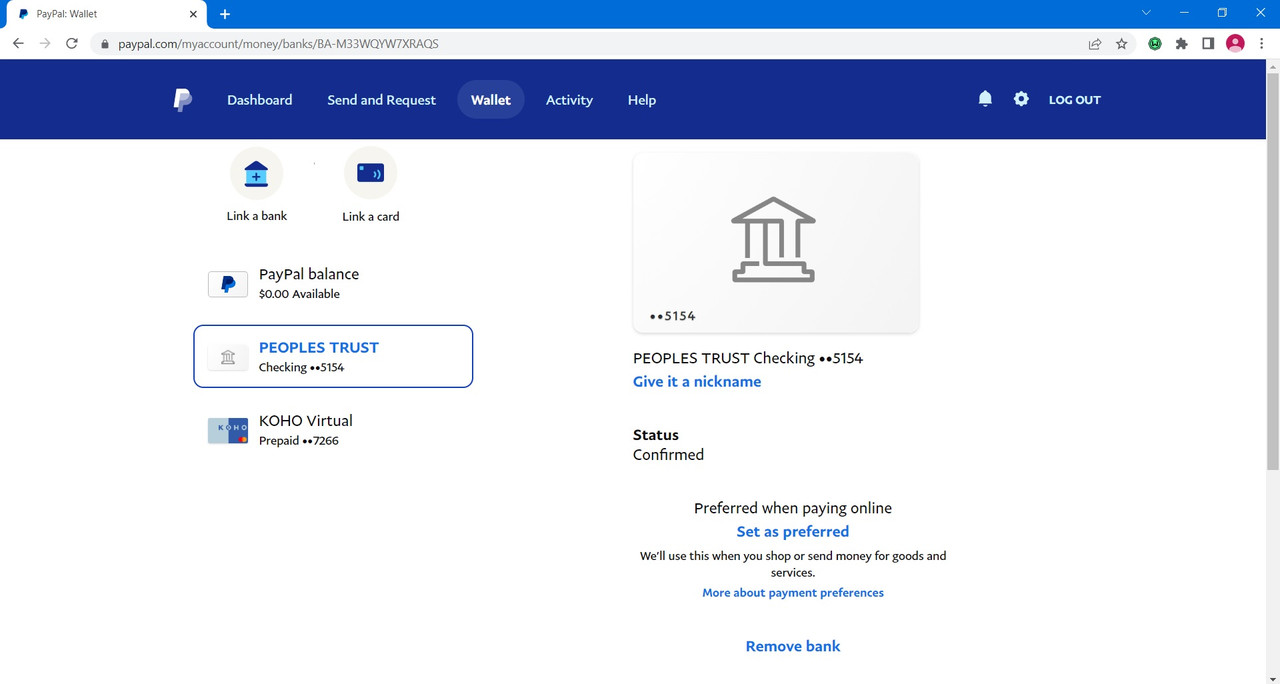Open the notifications bell
Screen dimensions: 1280x684
(x=985, y=99)
